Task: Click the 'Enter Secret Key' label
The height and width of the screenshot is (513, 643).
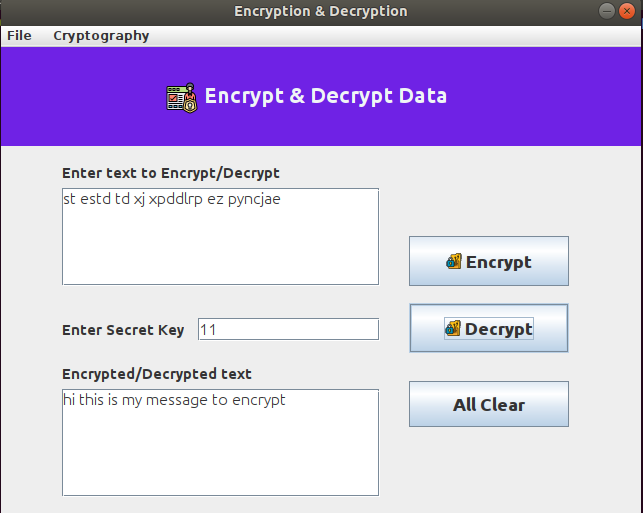Action: (123, 330)
